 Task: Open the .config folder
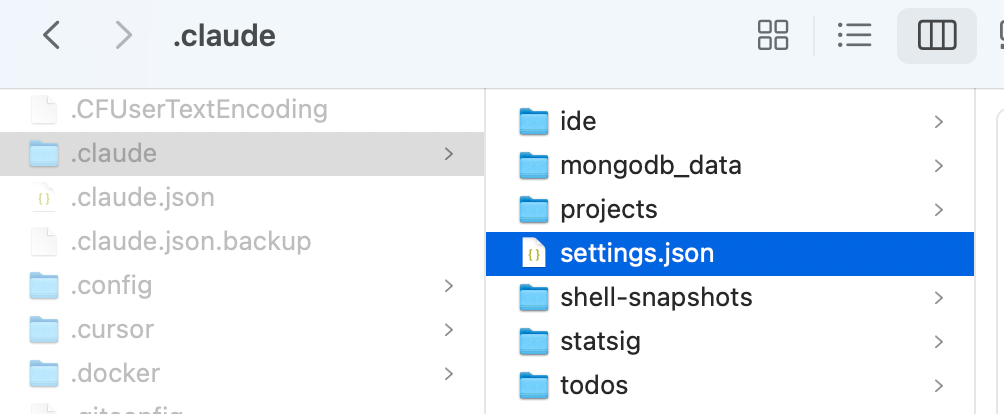pos(111,286)
